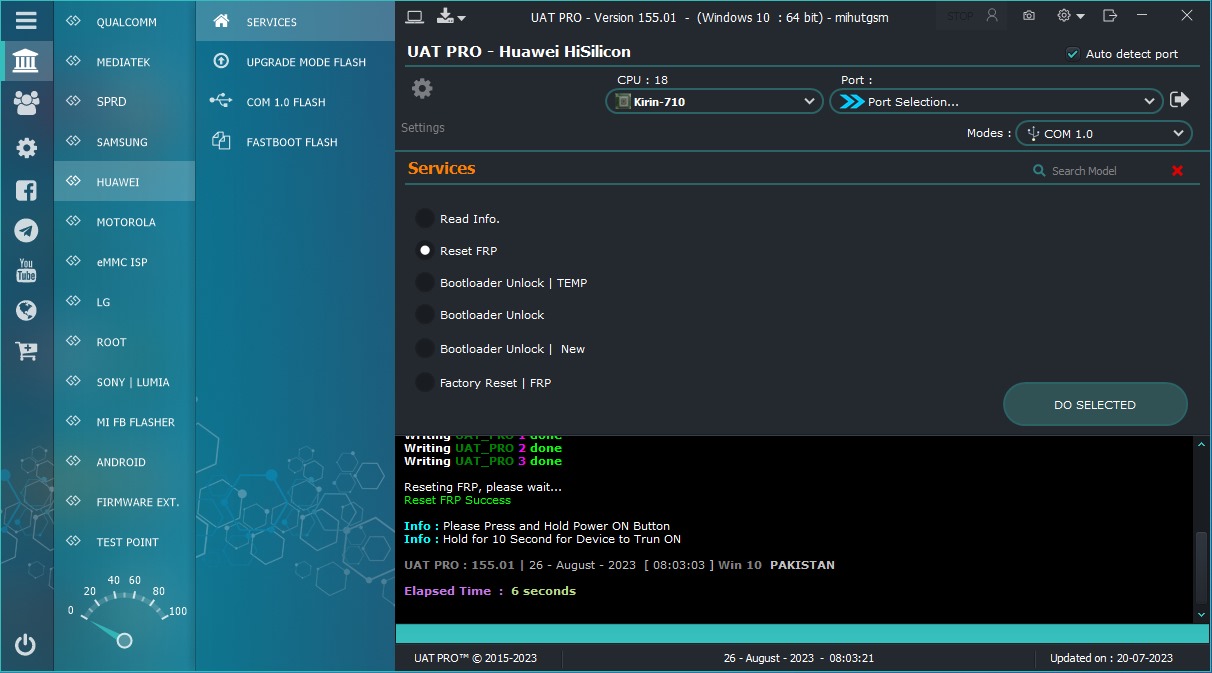This screenshot has width=1212, height=673.
Task: Open the hamburger menu icon
Action: (26, 20)
